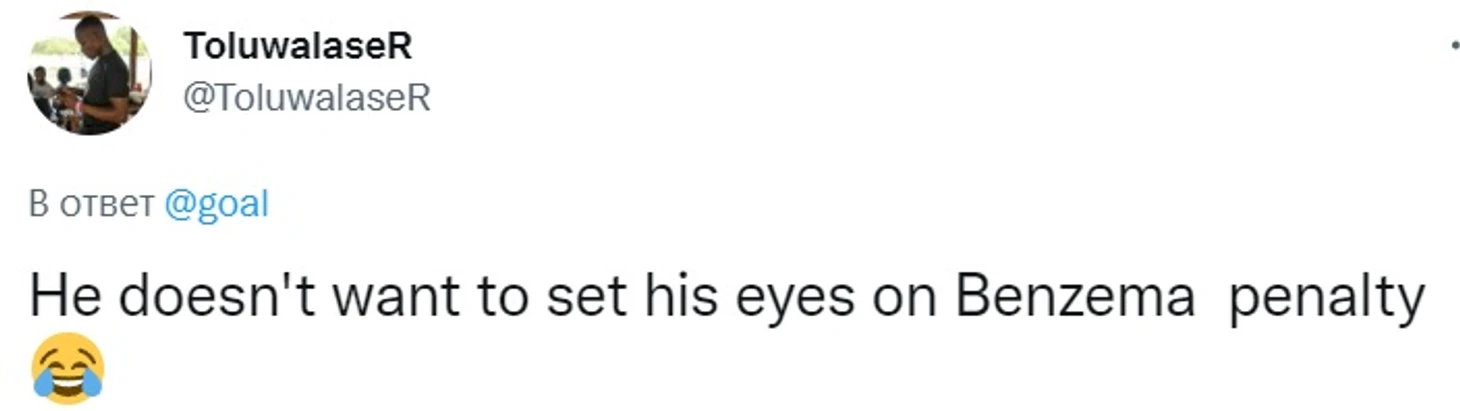Screen dimensions: 1460x411
Task: Click the 'В ответ' reply label
Action: [92, 204]
